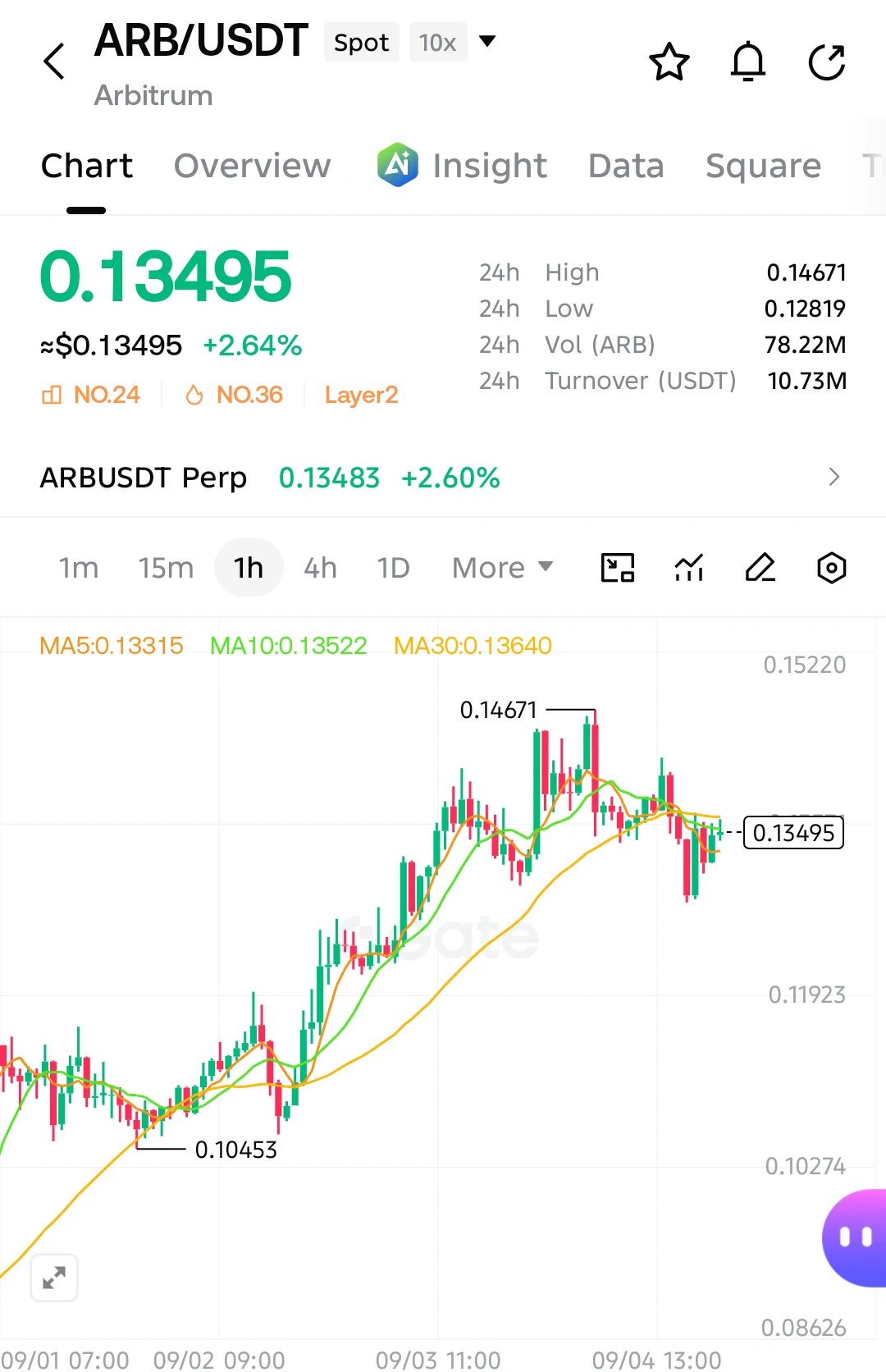Tap the MA5:0.13315 indicator label
886x1372 pixels.
[112, 646]
